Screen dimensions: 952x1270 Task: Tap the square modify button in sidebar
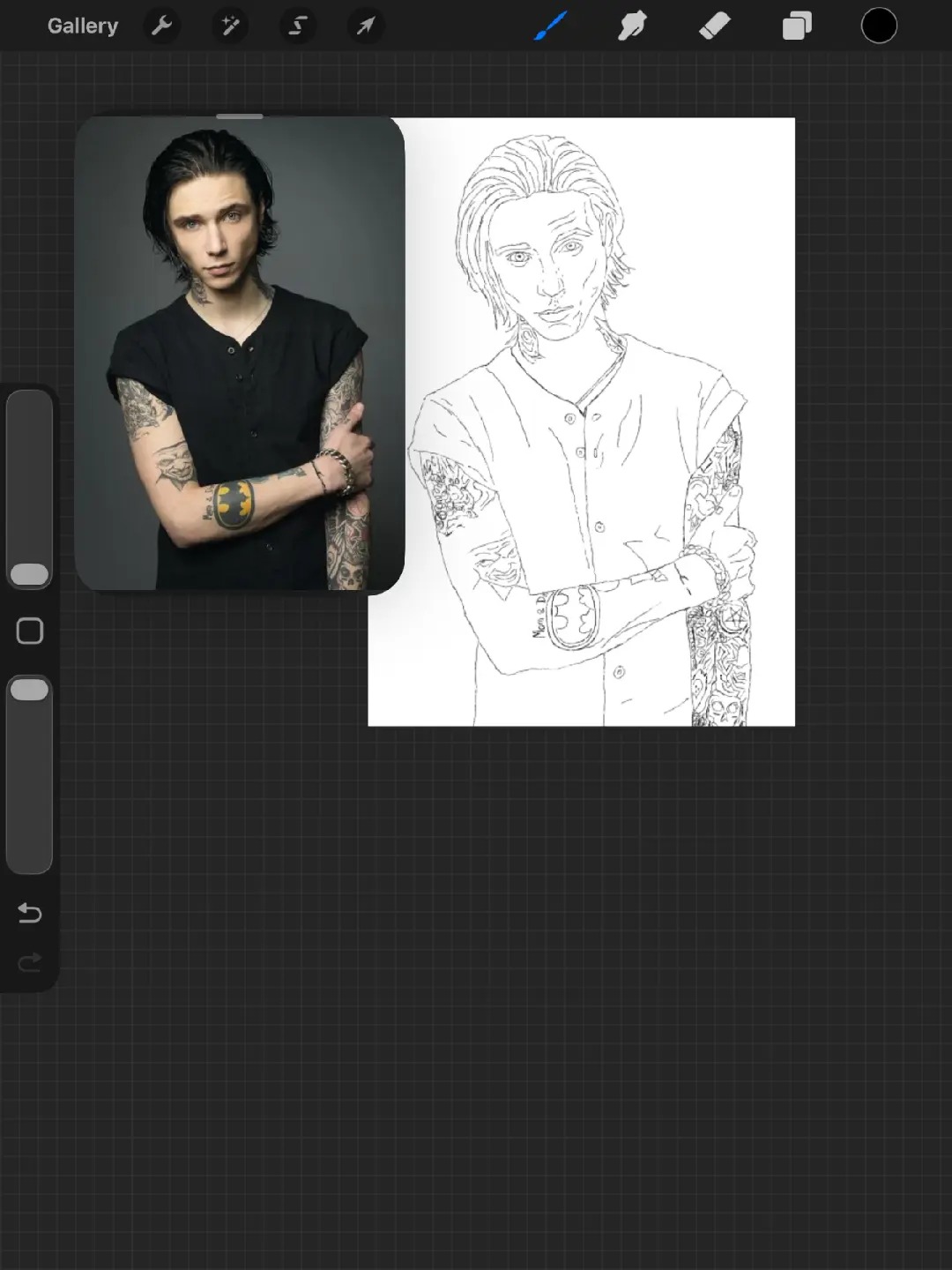(30, 631)
